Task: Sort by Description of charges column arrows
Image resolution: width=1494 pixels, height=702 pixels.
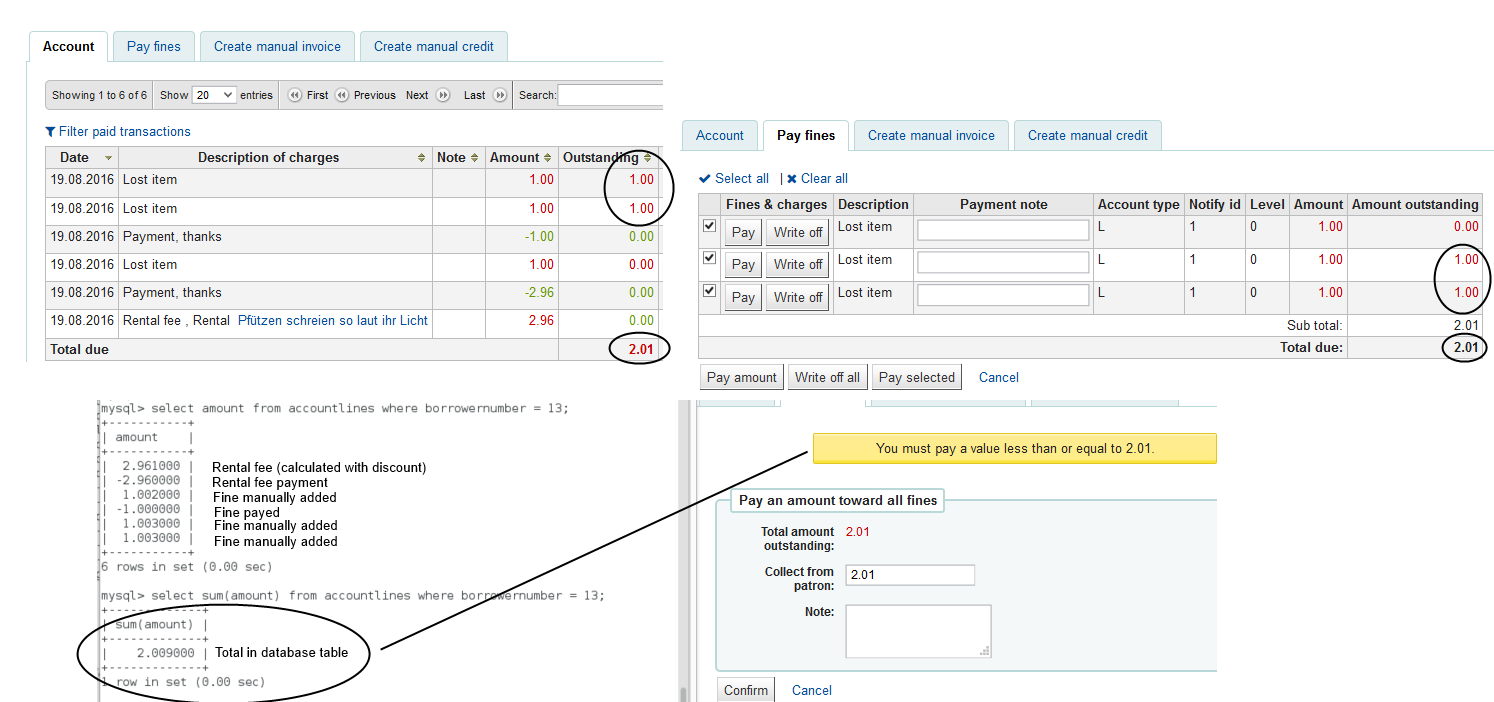Action: click(421, 158)
